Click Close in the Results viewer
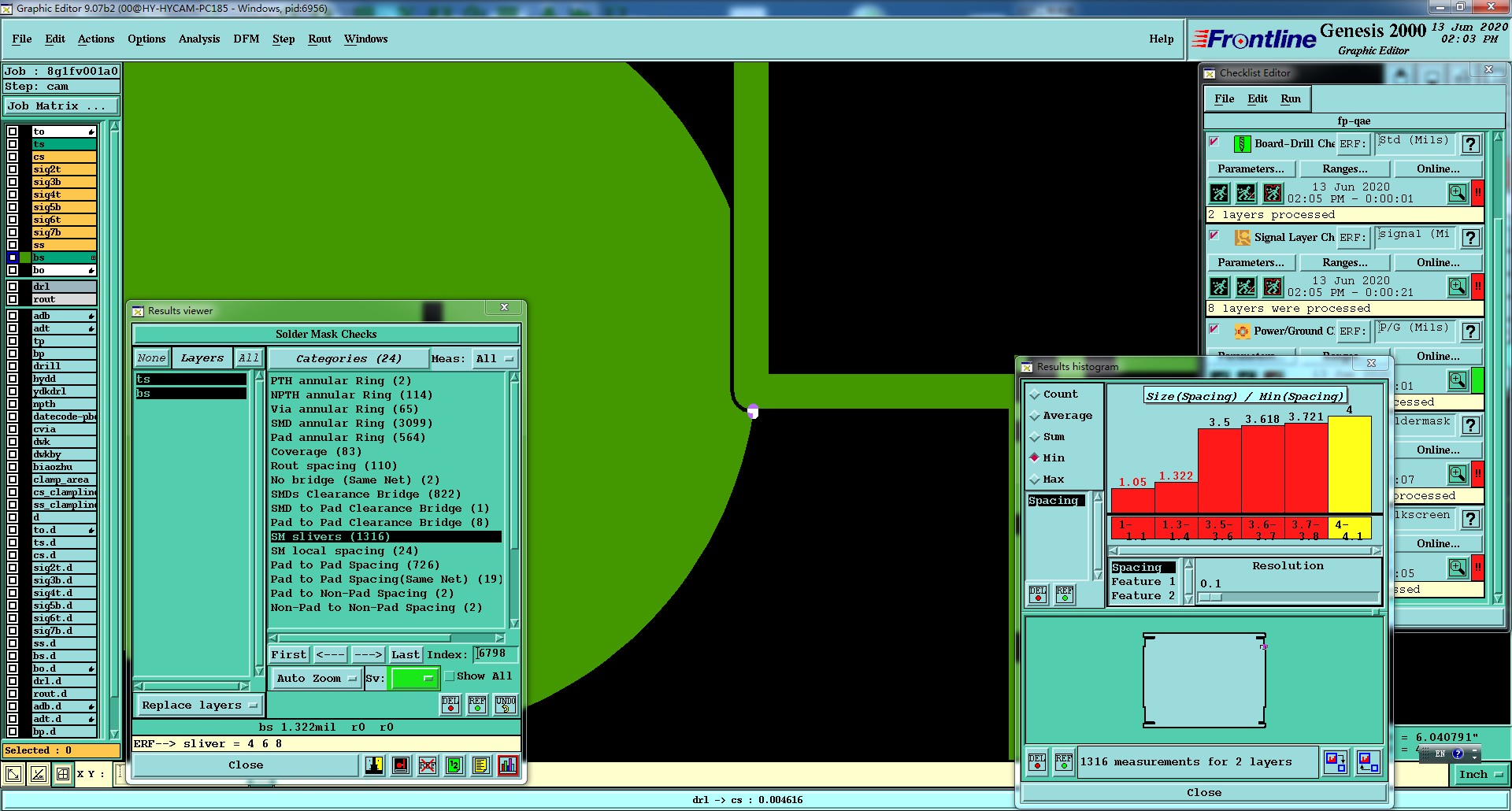Viewport: 1512px width, 811px height. coord(246,765)
